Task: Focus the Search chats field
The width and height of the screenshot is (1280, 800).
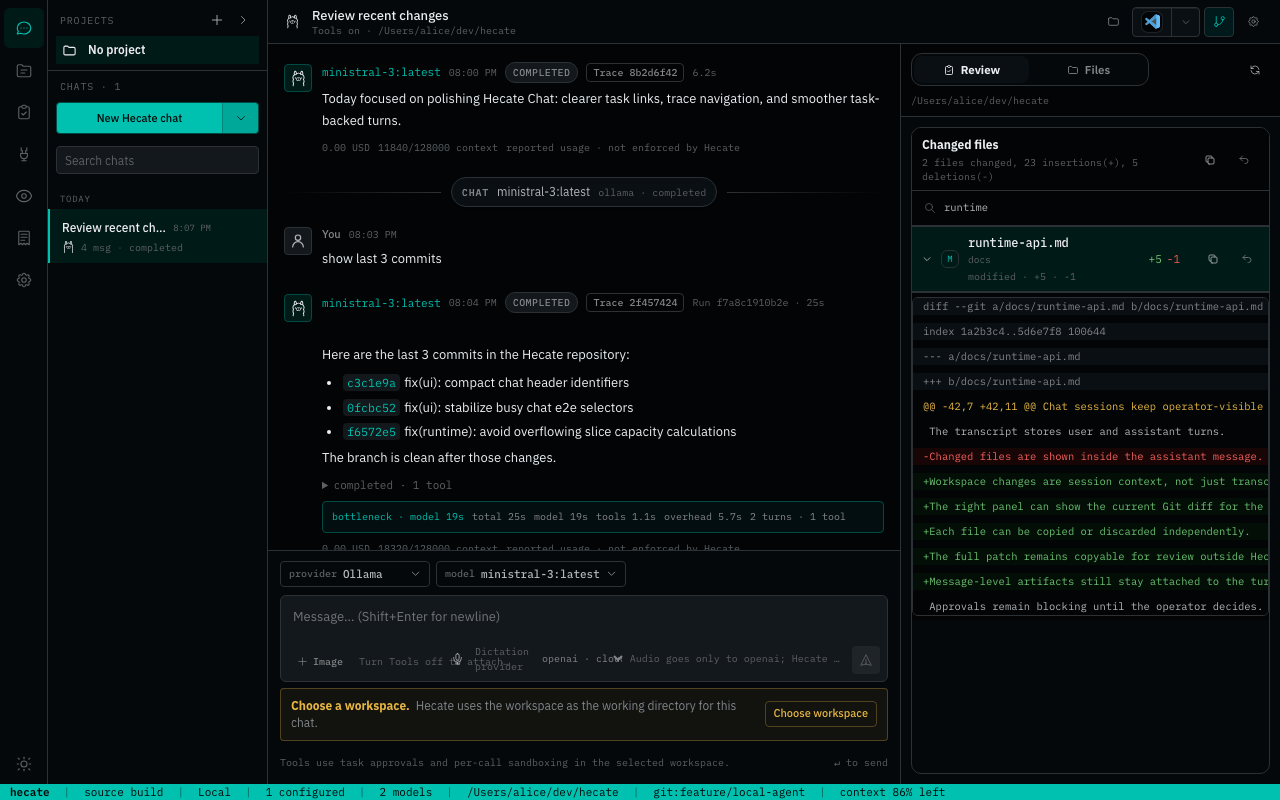Action: pyautogui.click(x=157, y=160)
